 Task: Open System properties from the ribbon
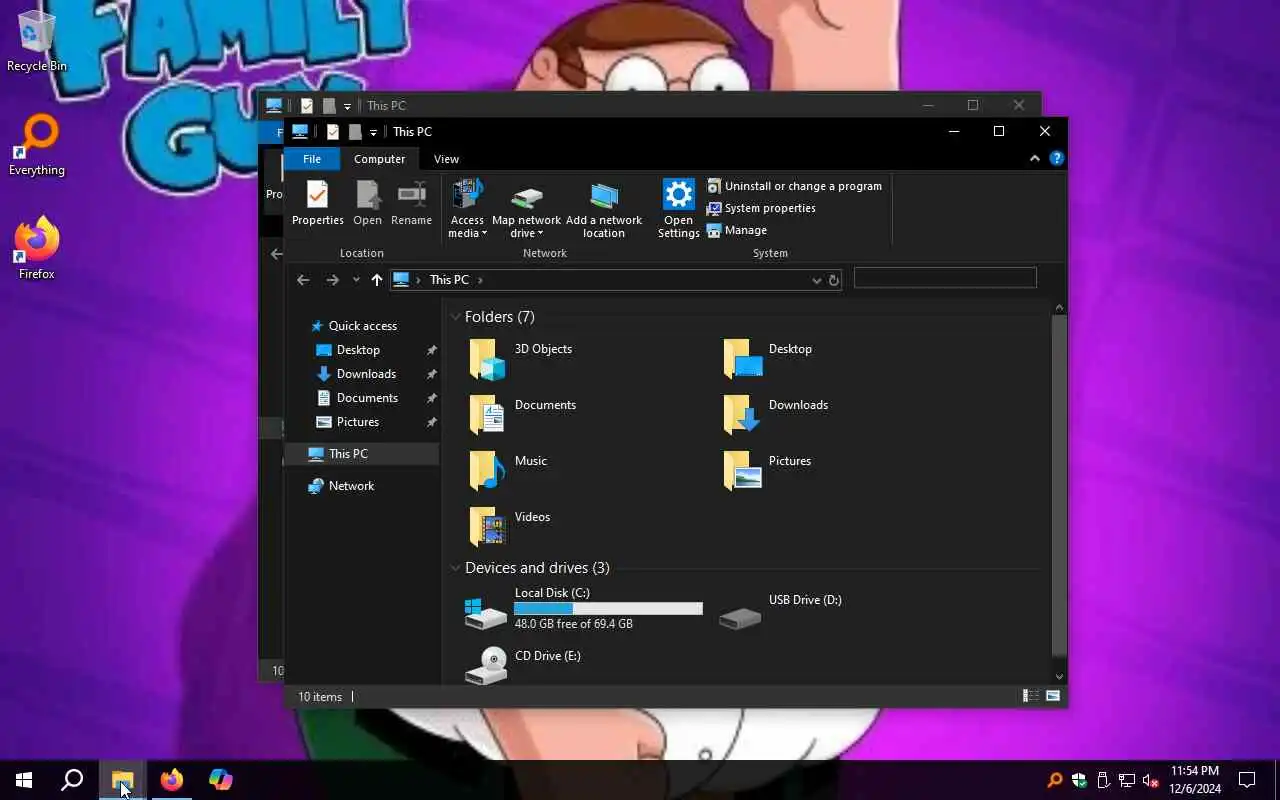pyautogui.click(x=761, y=208)
